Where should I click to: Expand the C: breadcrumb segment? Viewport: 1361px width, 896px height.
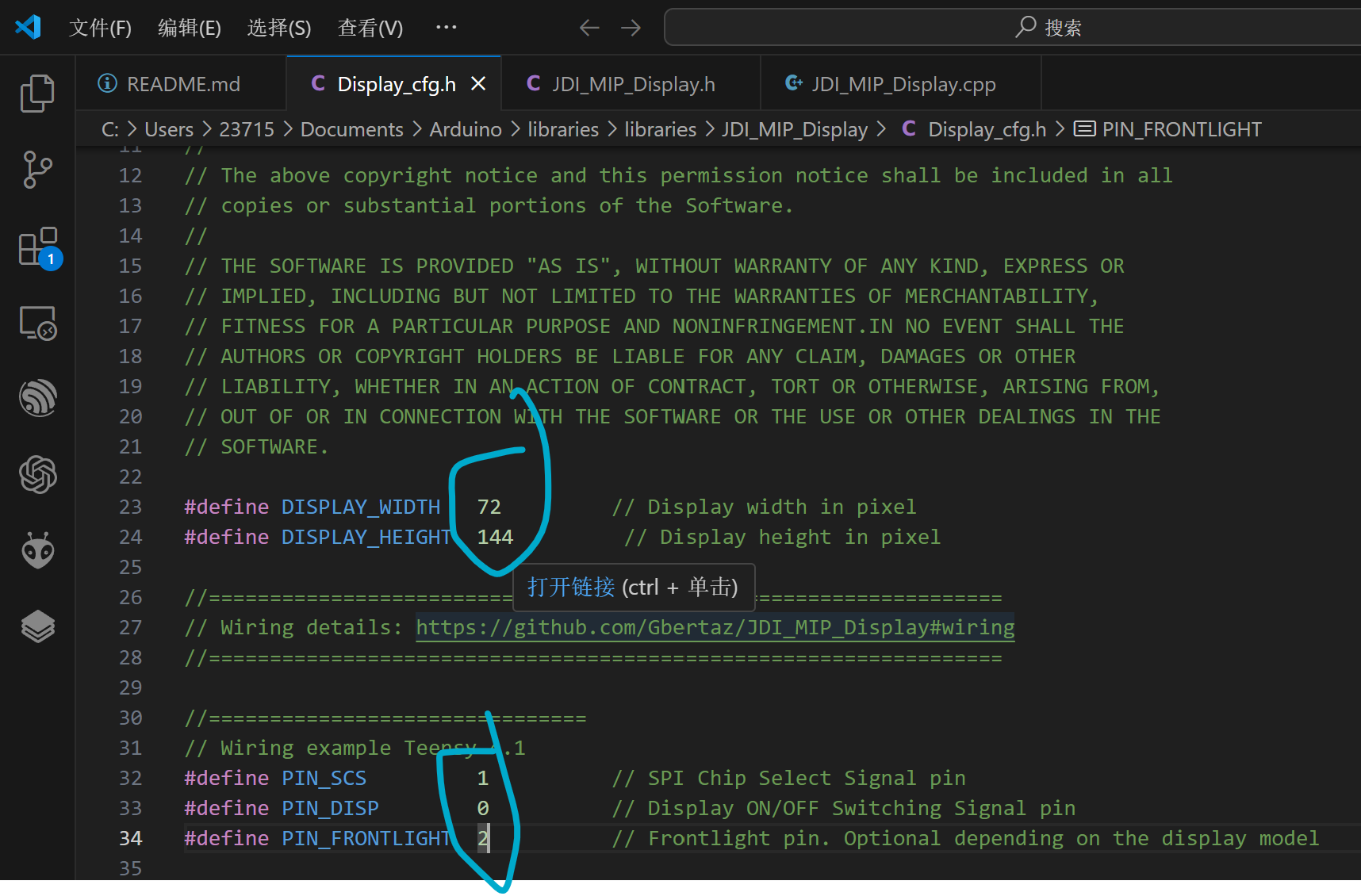(x=110, y=129)
